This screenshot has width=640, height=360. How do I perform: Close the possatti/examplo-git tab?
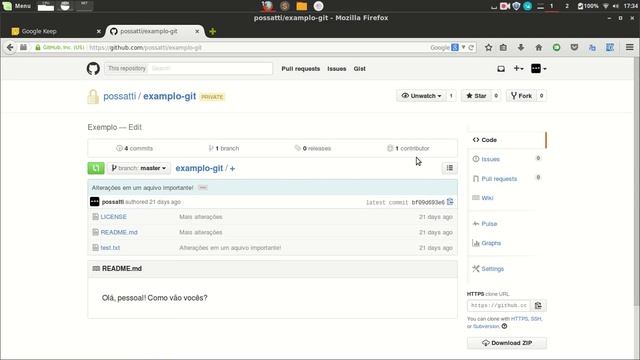tap(197, 31)
